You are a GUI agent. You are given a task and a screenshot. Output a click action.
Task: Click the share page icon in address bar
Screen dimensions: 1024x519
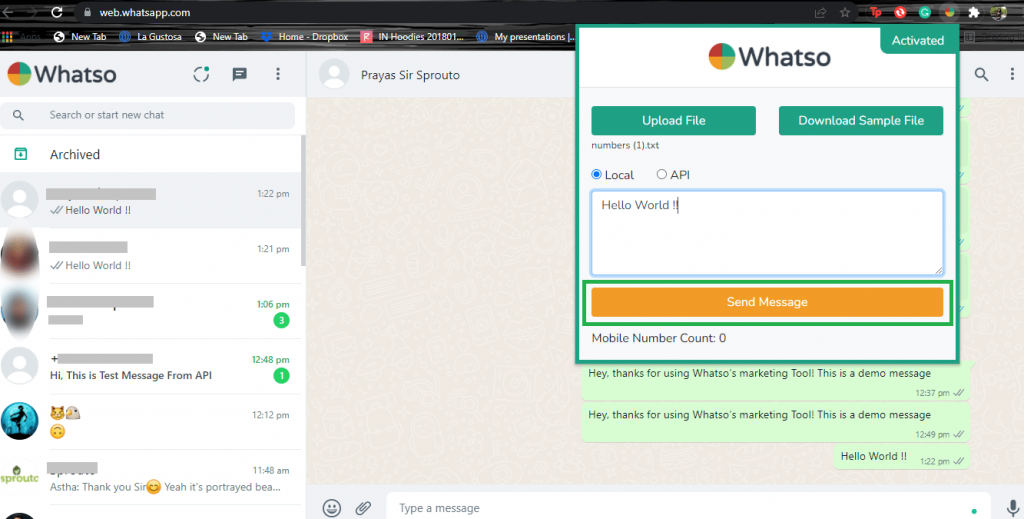(820, 12)
